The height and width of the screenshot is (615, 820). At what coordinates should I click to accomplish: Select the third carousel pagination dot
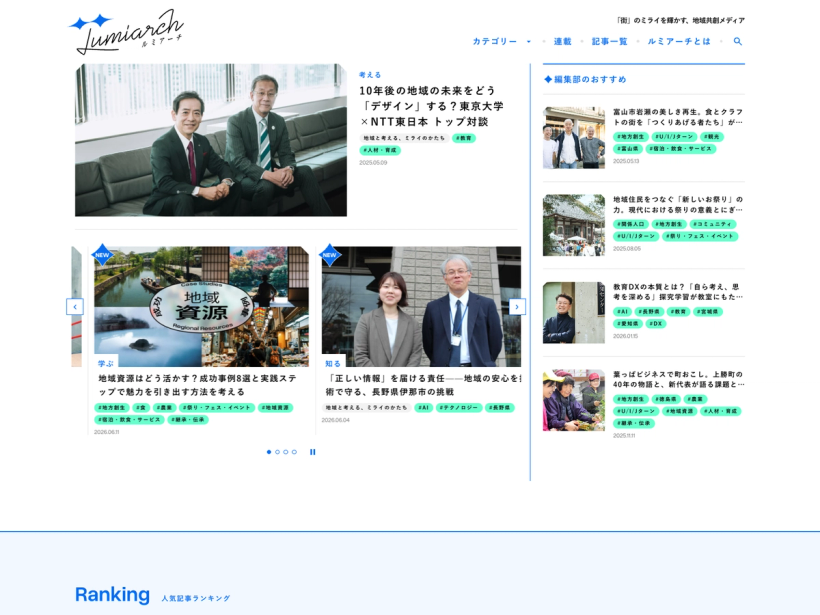click(286, 452)
